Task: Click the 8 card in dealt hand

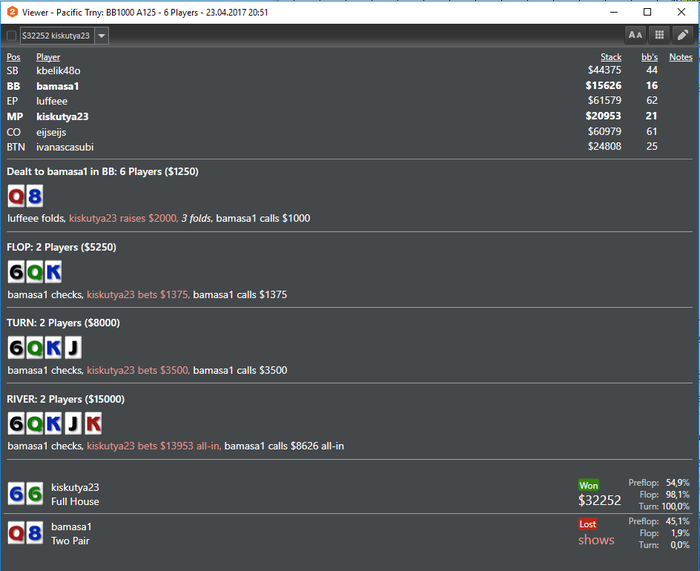Action: coord(35,196)
